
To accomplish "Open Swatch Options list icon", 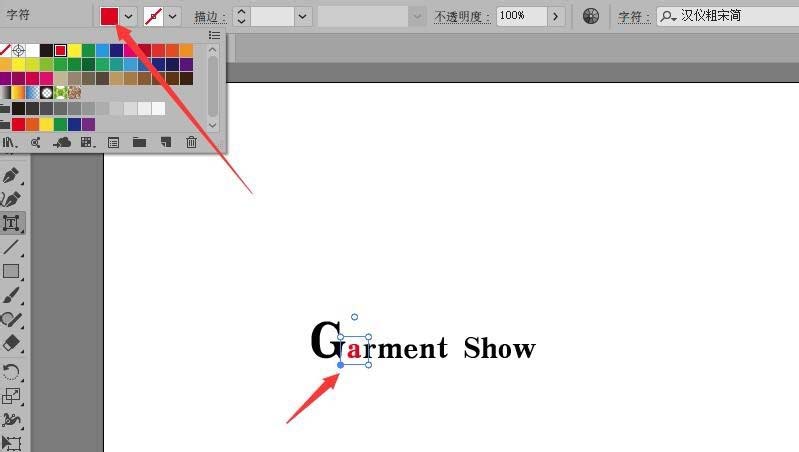I will (113, 143).
